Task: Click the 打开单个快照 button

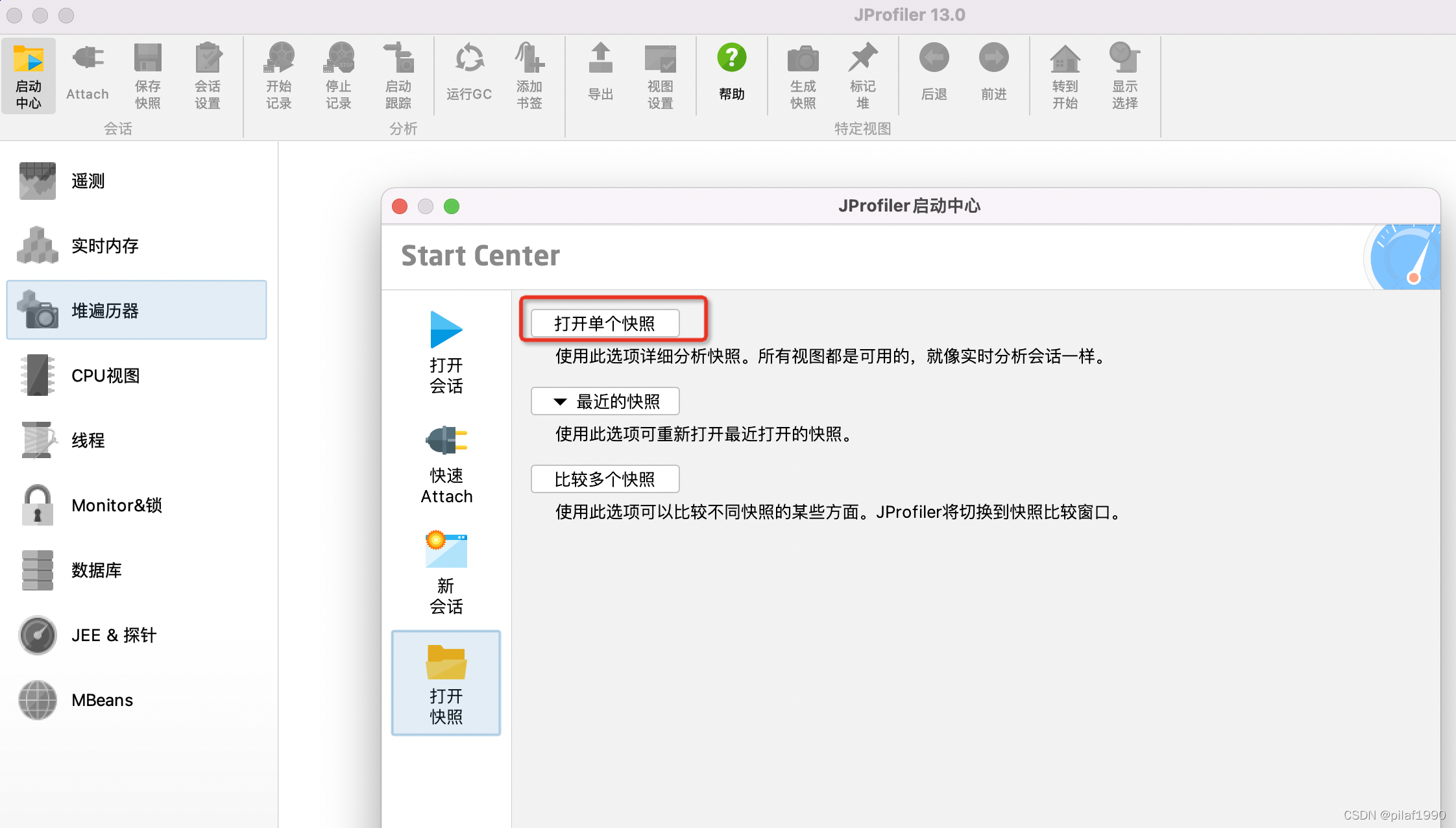Action: [605, 323]
